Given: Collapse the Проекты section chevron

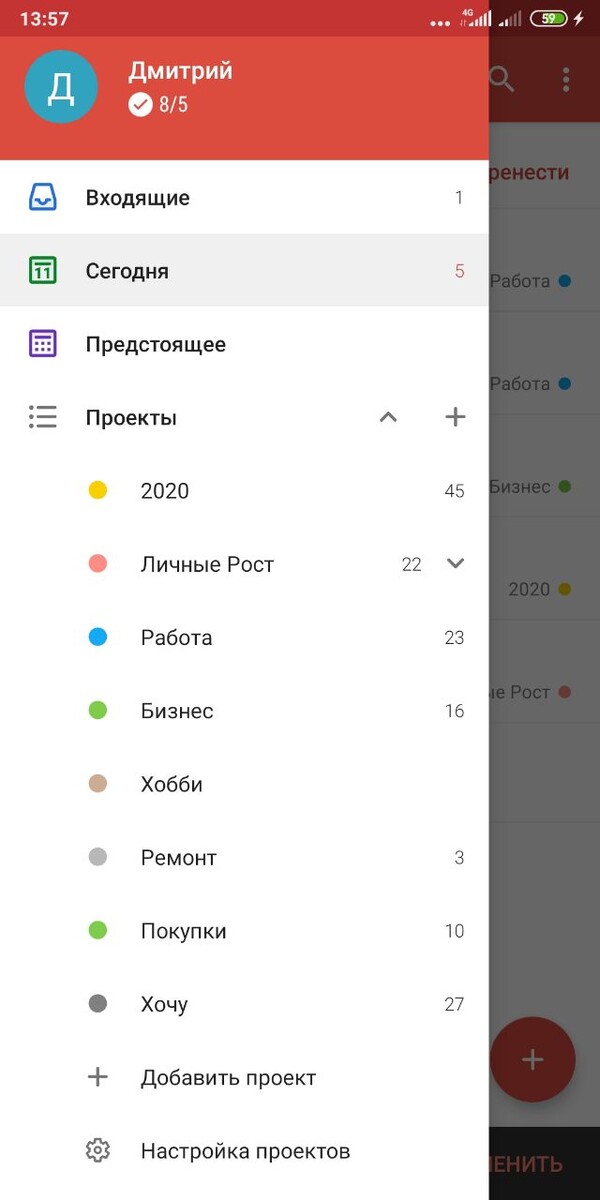Looking at the screenshot, I should (x=388, y=417).
